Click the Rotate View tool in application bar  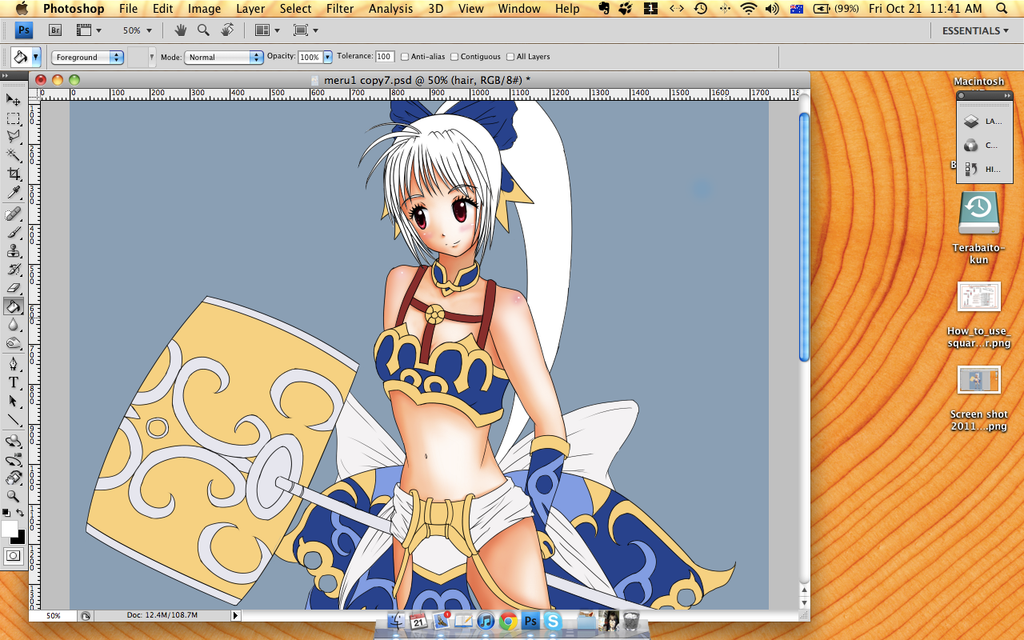pos(227,30)
